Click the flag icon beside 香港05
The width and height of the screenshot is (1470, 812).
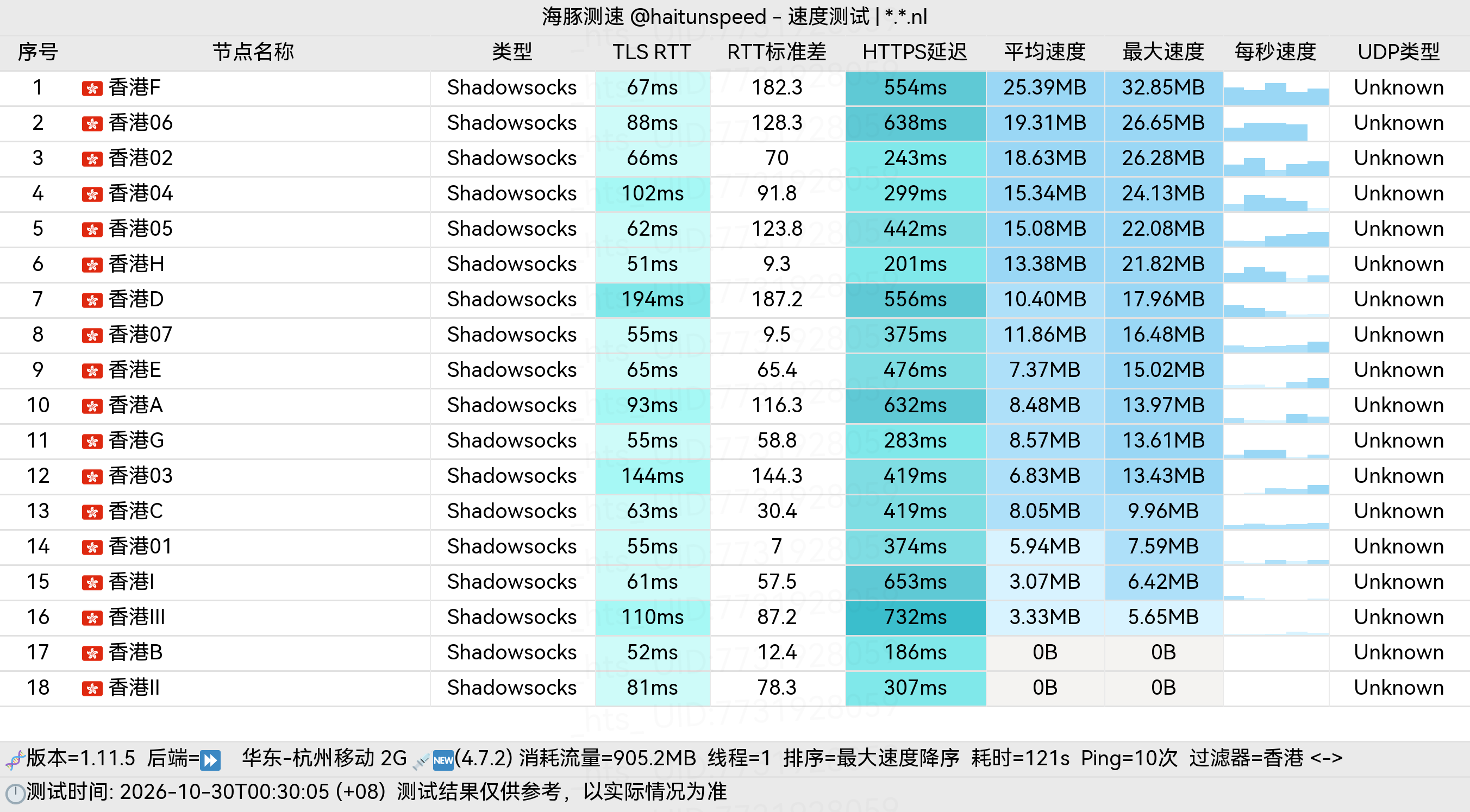[92, 230]
